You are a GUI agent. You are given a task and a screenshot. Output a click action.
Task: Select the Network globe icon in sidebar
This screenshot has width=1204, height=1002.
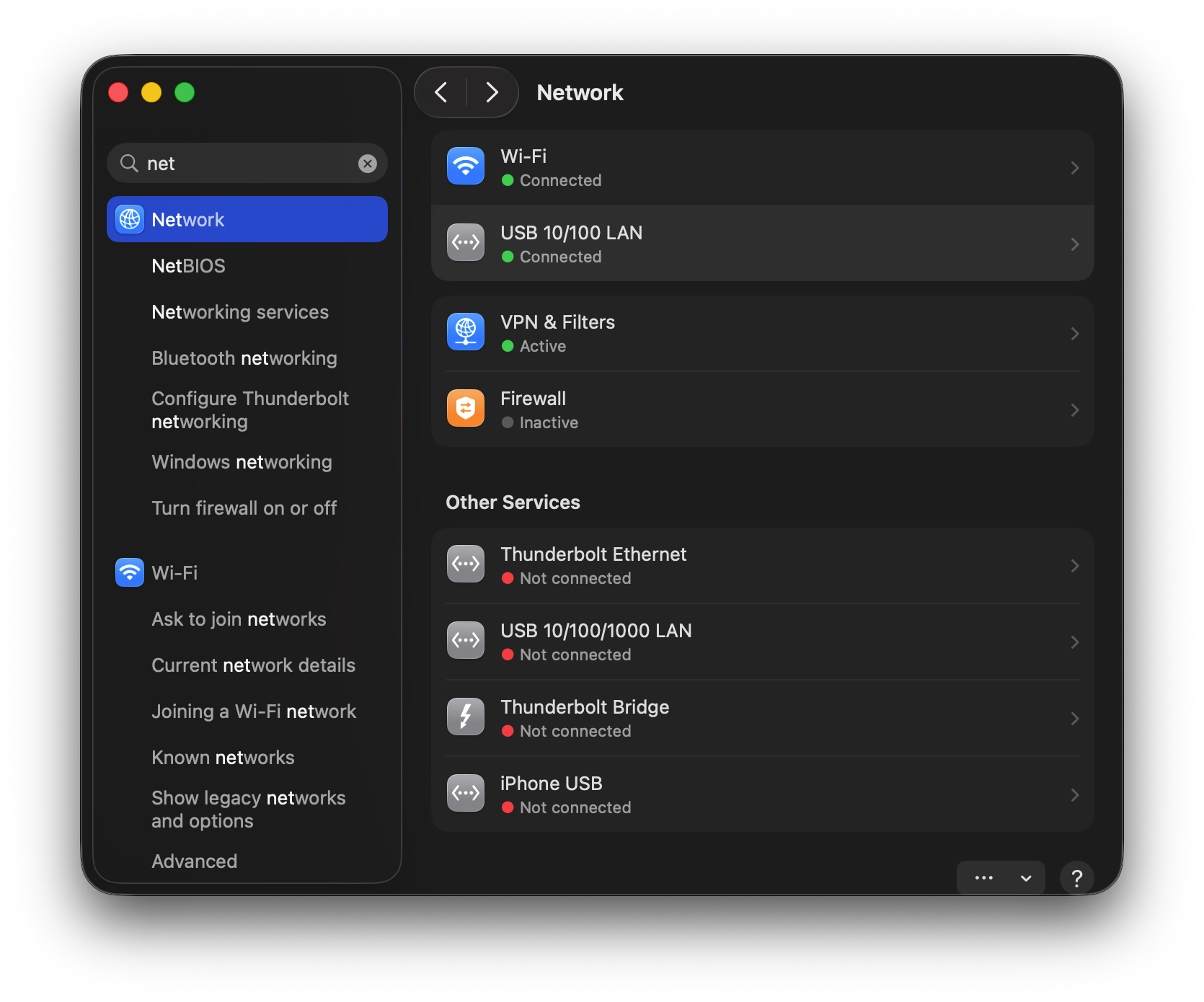[130, 220]
